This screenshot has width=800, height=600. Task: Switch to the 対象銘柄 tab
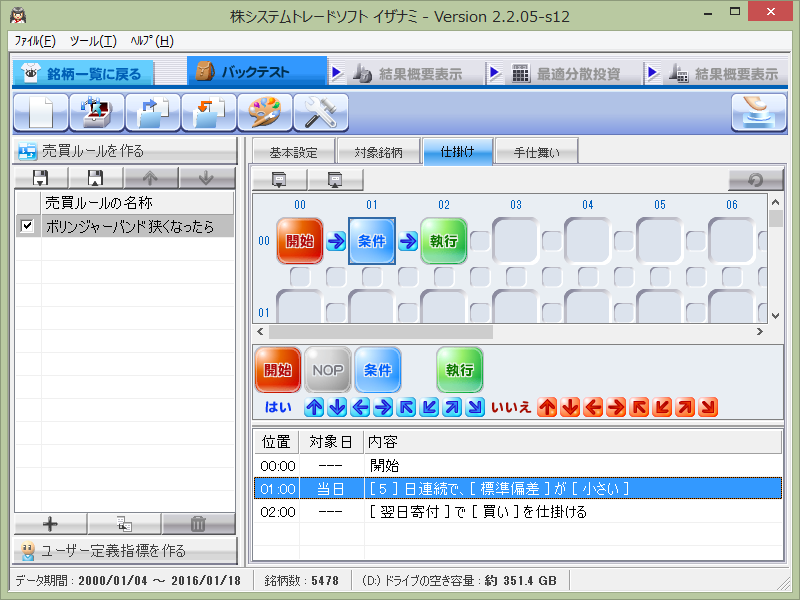pos(379,152)
